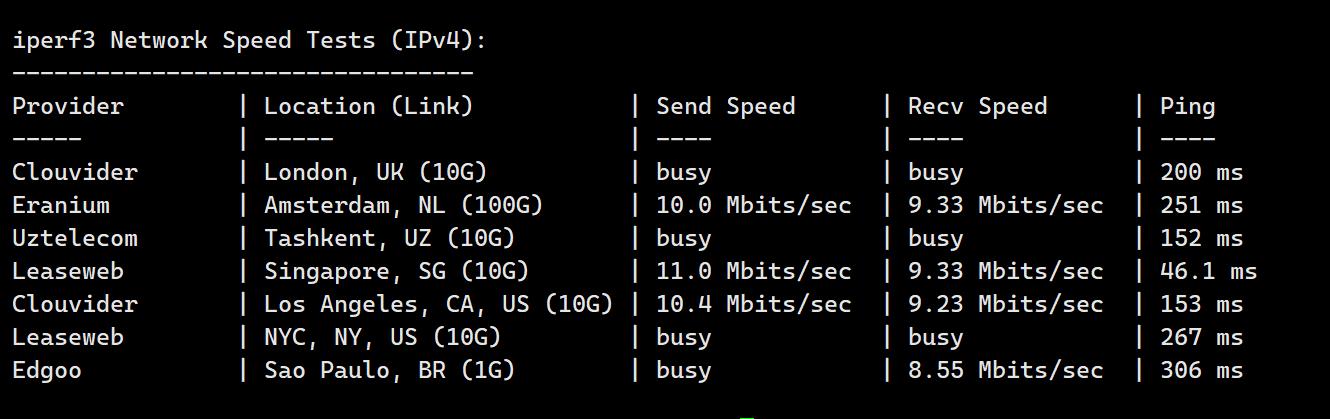1330x419 pixels.
Task: Click the Singapore, SG (10G) location
Action: click(x=396, y=271)
